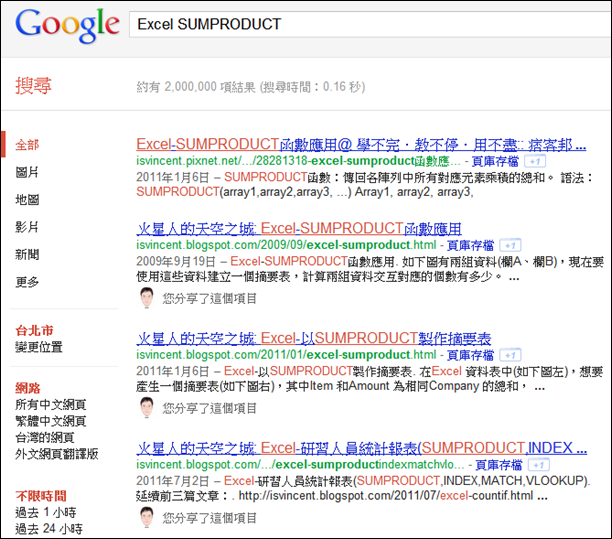
Task: Click the isvincent.blogspot.com/2009/09/excel-sumproduct.html URL
Action: 286,245
